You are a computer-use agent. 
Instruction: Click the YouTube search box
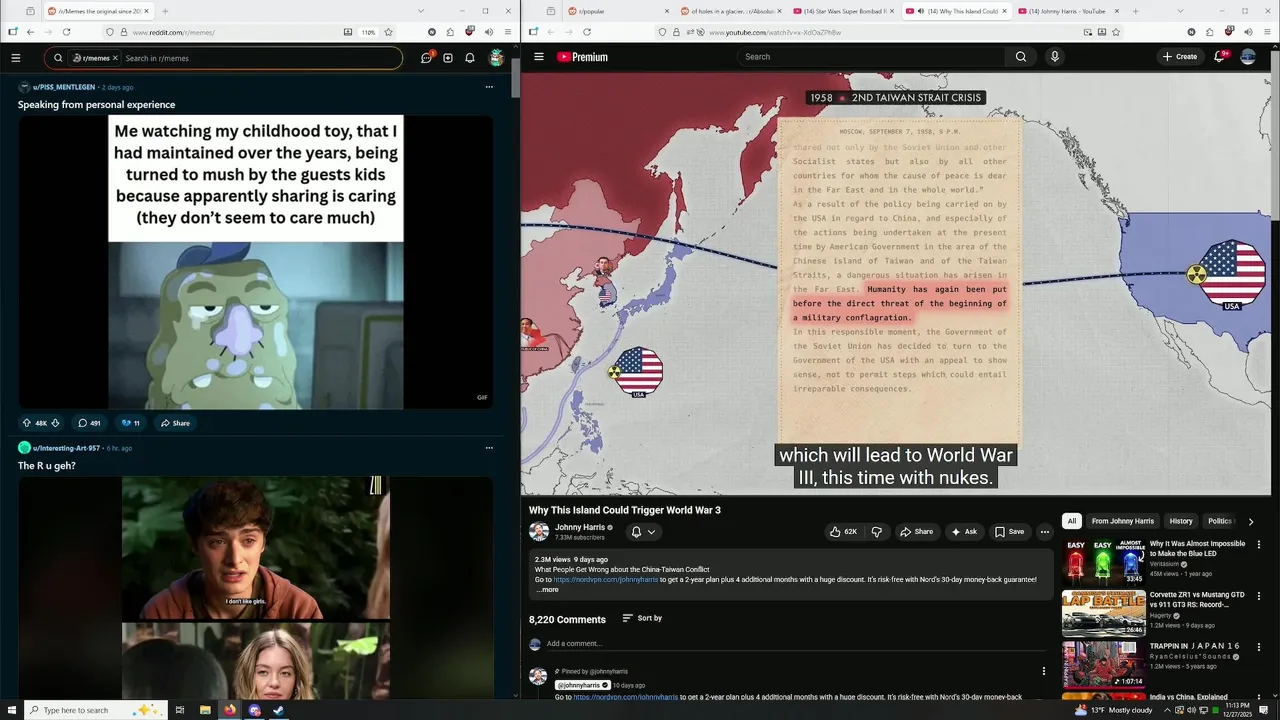(x=872, y=57)
